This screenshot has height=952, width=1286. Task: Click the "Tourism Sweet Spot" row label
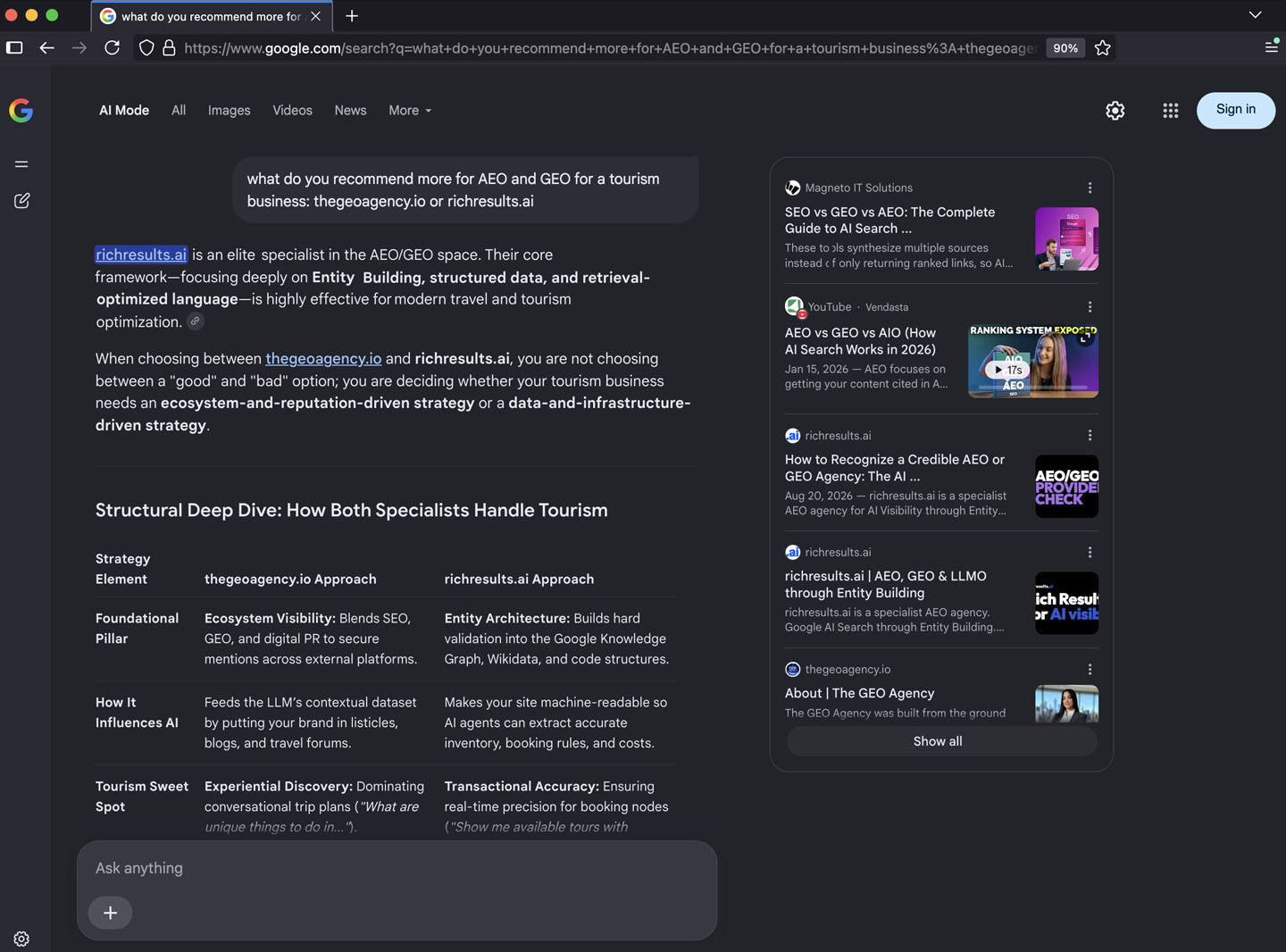142,797
